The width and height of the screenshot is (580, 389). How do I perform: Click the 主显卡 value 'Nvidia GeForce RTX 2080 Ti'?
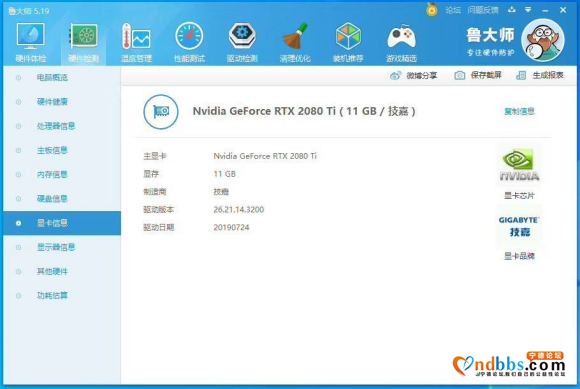265,156
